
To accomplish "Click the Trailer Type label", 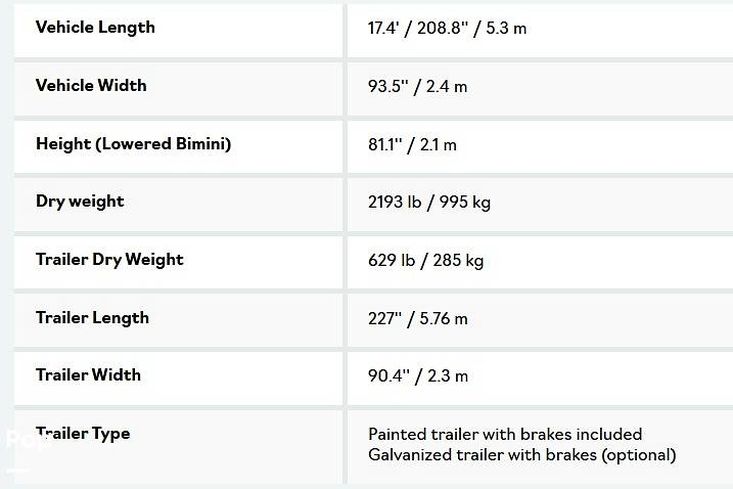I will [x=83, y=433].
